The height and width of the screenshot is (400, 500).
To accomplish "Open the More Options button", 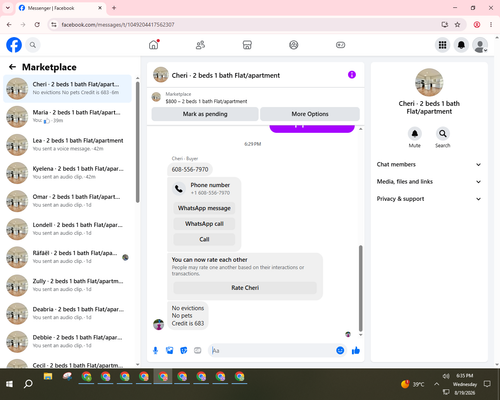I will coord(310,114).
